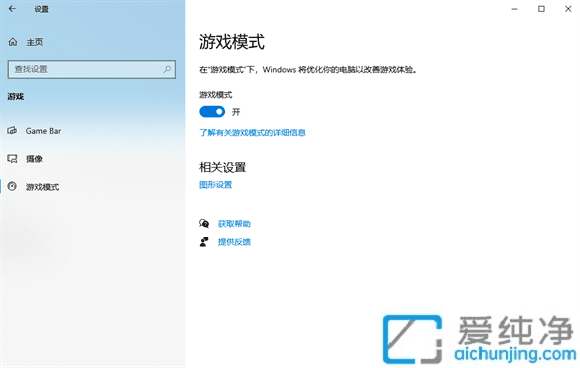Click the 开 toggle state label

[236, 112]
